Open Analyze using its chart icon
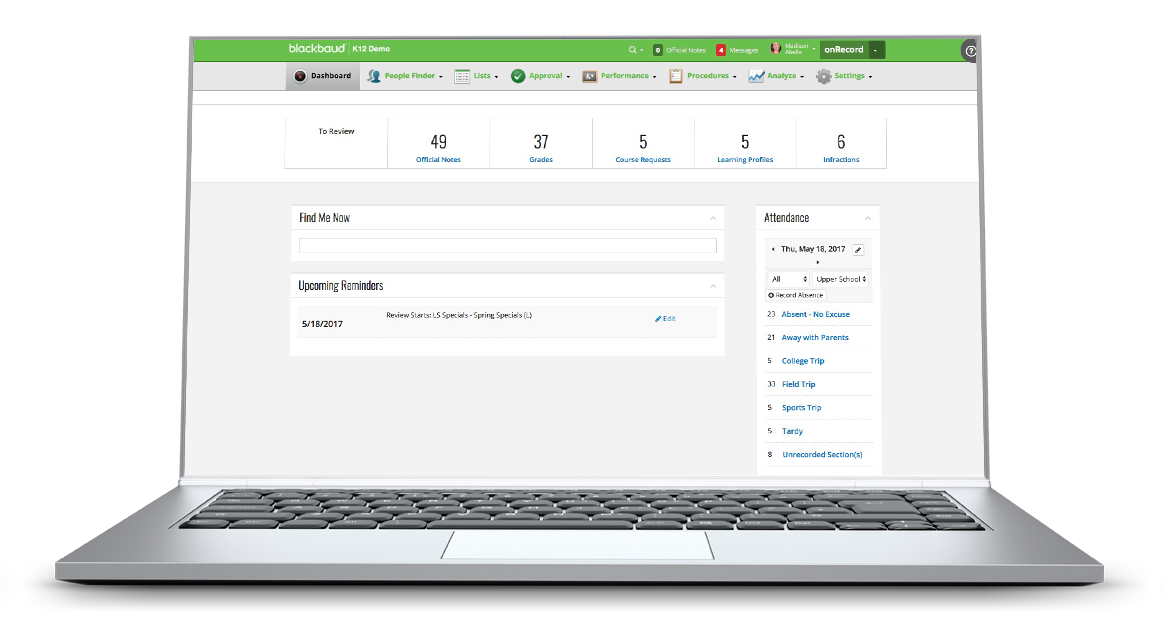1164x638 pixels. [x=756, y=75]
